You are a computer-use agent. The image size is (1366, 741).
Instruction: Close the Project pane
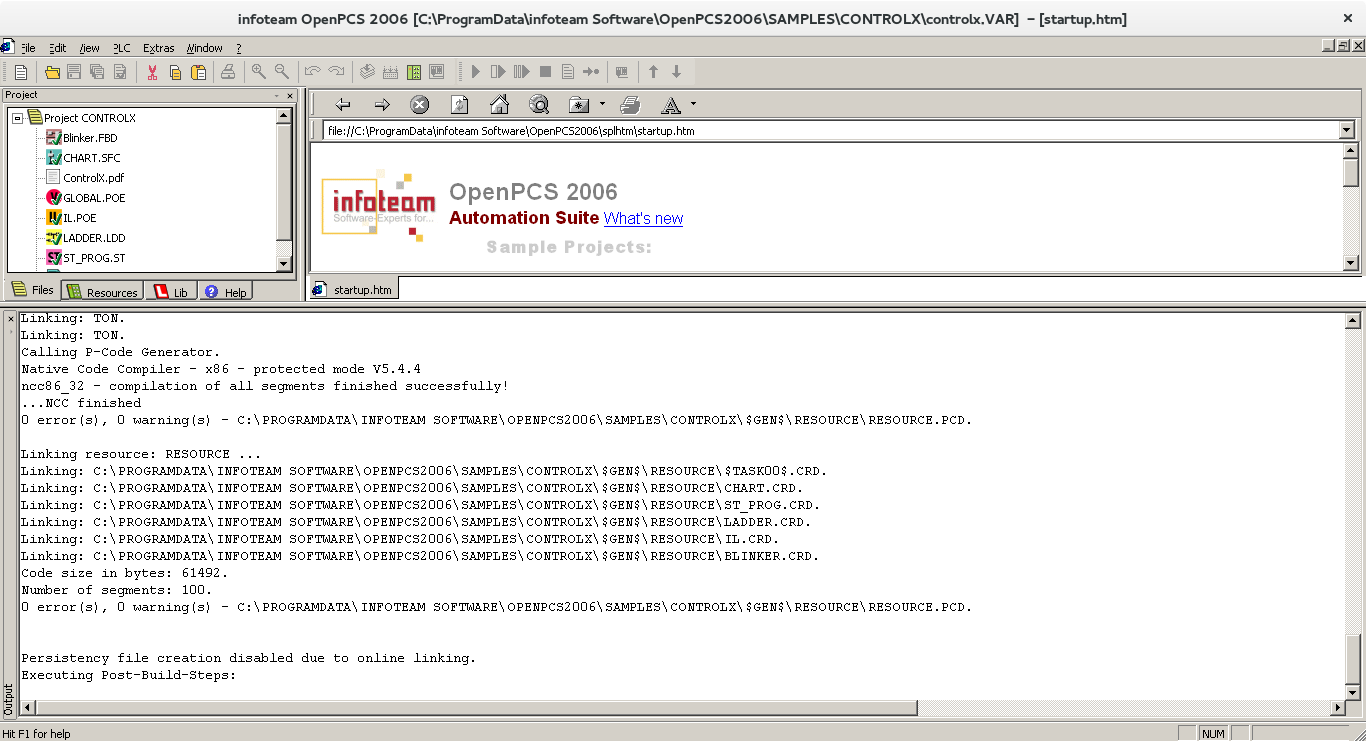[290, 96]
